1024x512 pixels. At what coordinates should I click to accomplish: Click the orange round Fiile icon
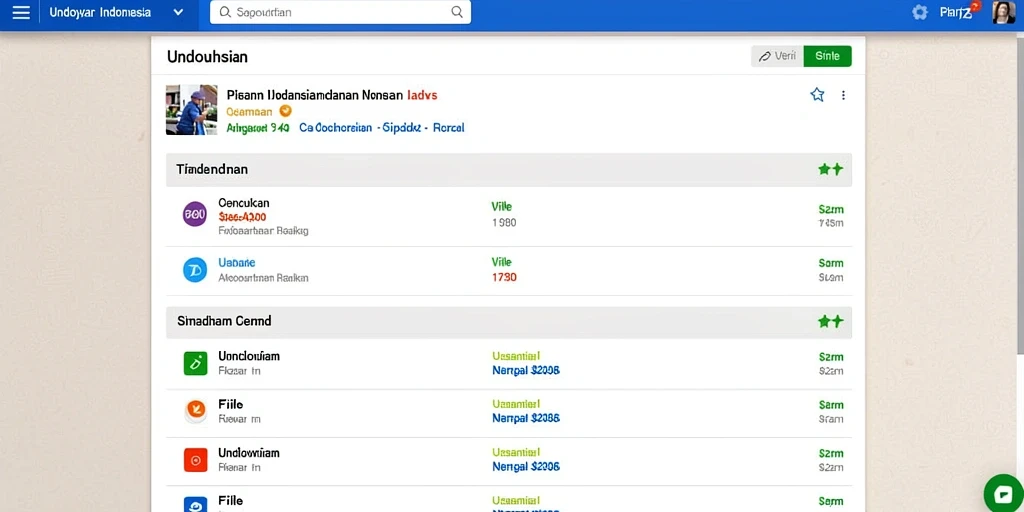tap(195, 411)
